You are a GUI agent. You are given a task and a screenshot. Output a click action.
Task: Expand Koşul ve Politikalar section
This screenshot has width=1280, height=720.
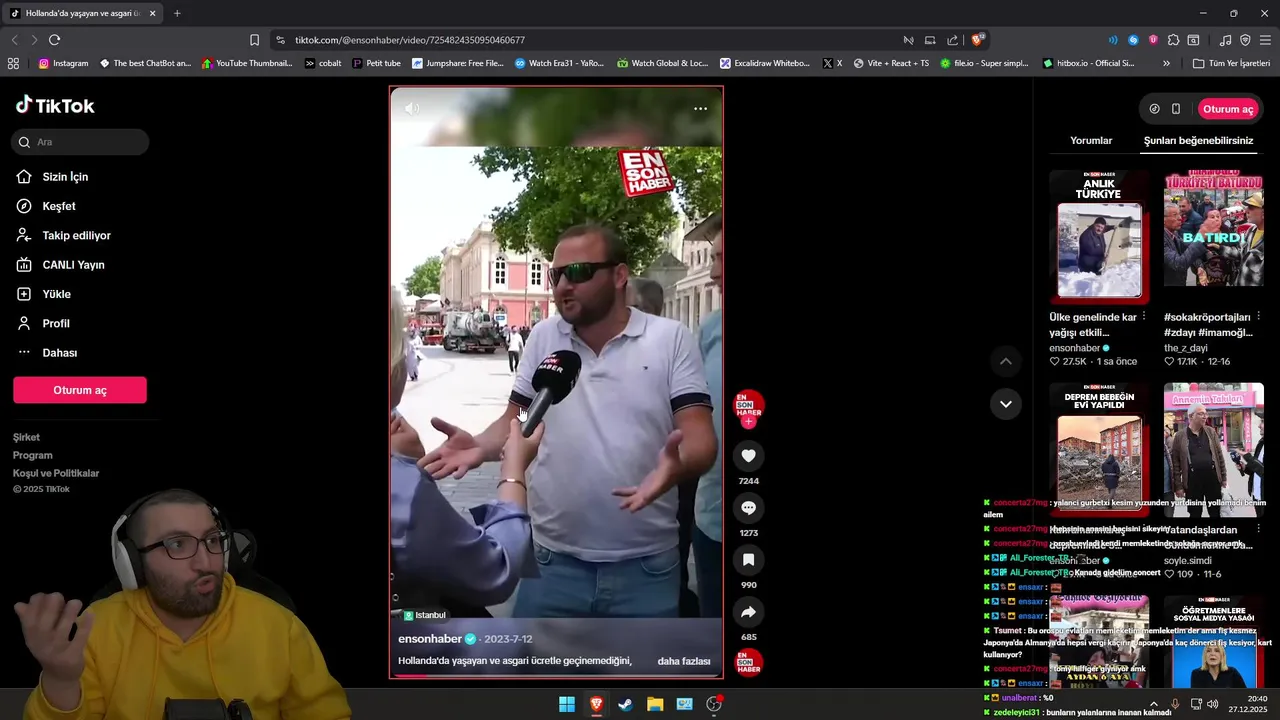56,473
